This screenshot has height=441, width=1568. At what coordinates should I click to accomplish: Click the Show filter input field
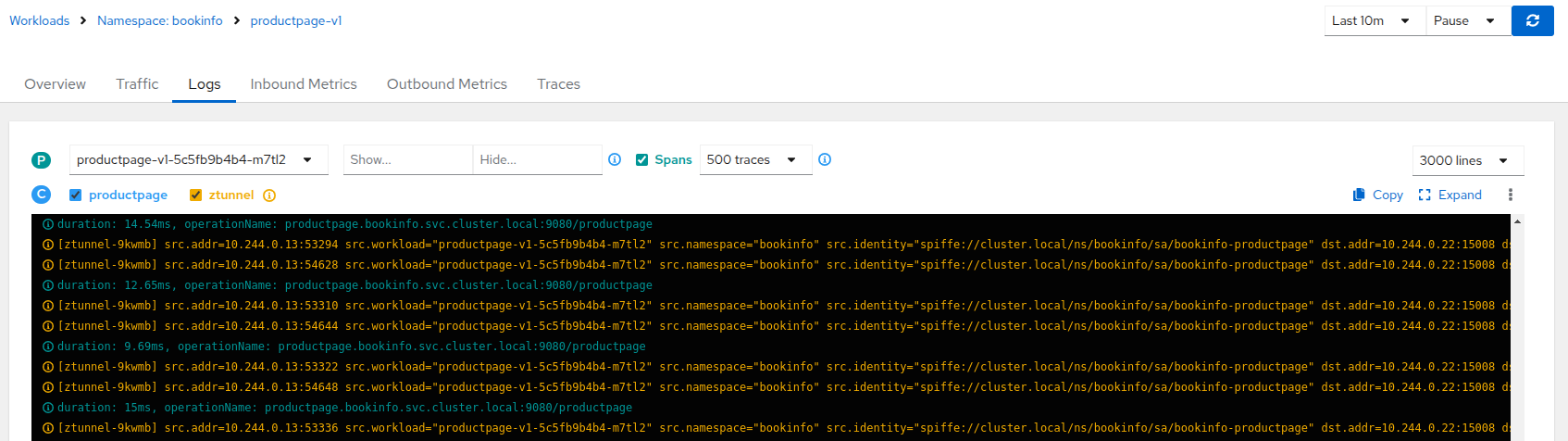tap(407, 159)
